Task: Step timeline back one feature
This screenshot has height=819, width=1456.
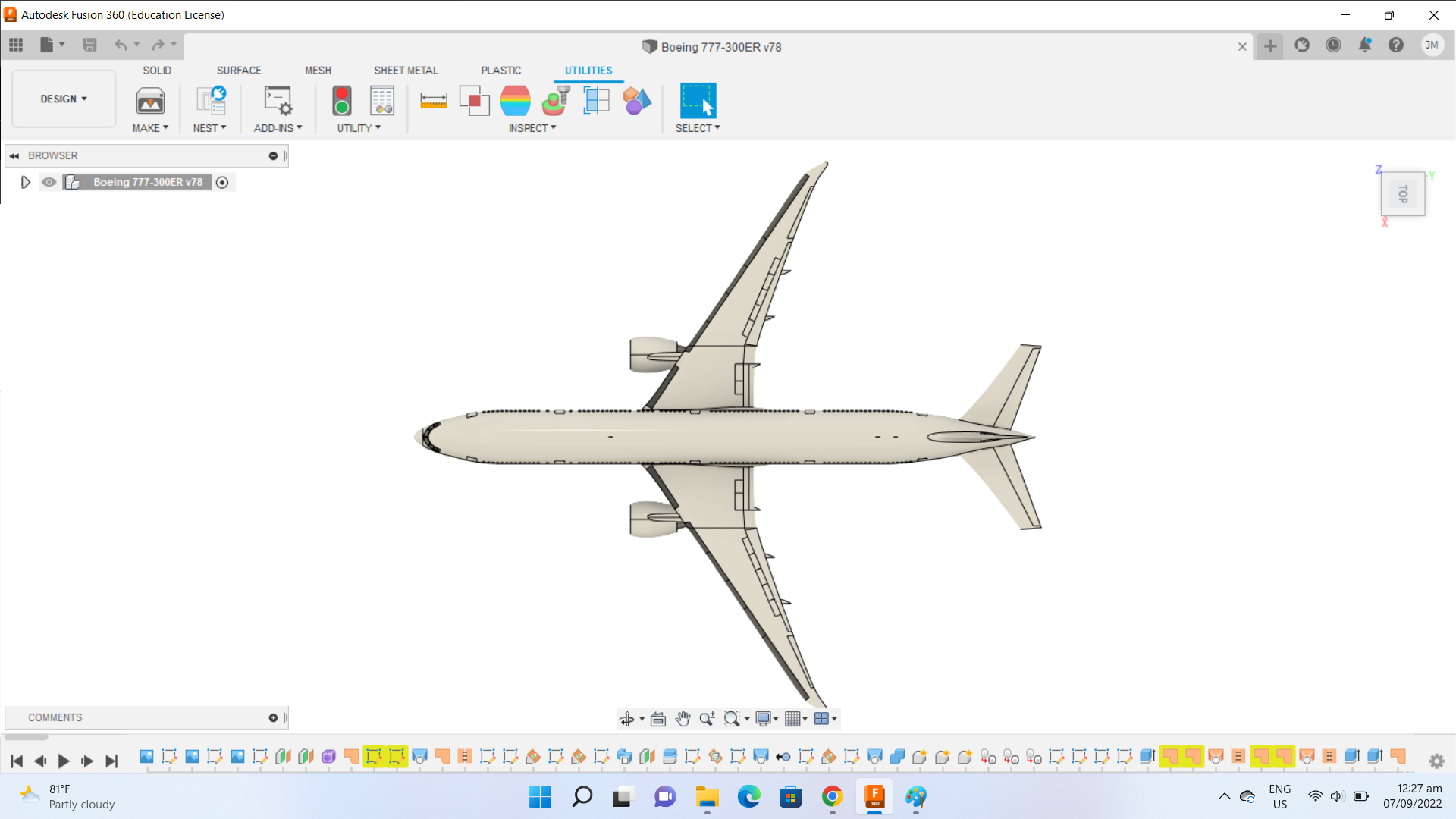Action: tap(40, 761)
